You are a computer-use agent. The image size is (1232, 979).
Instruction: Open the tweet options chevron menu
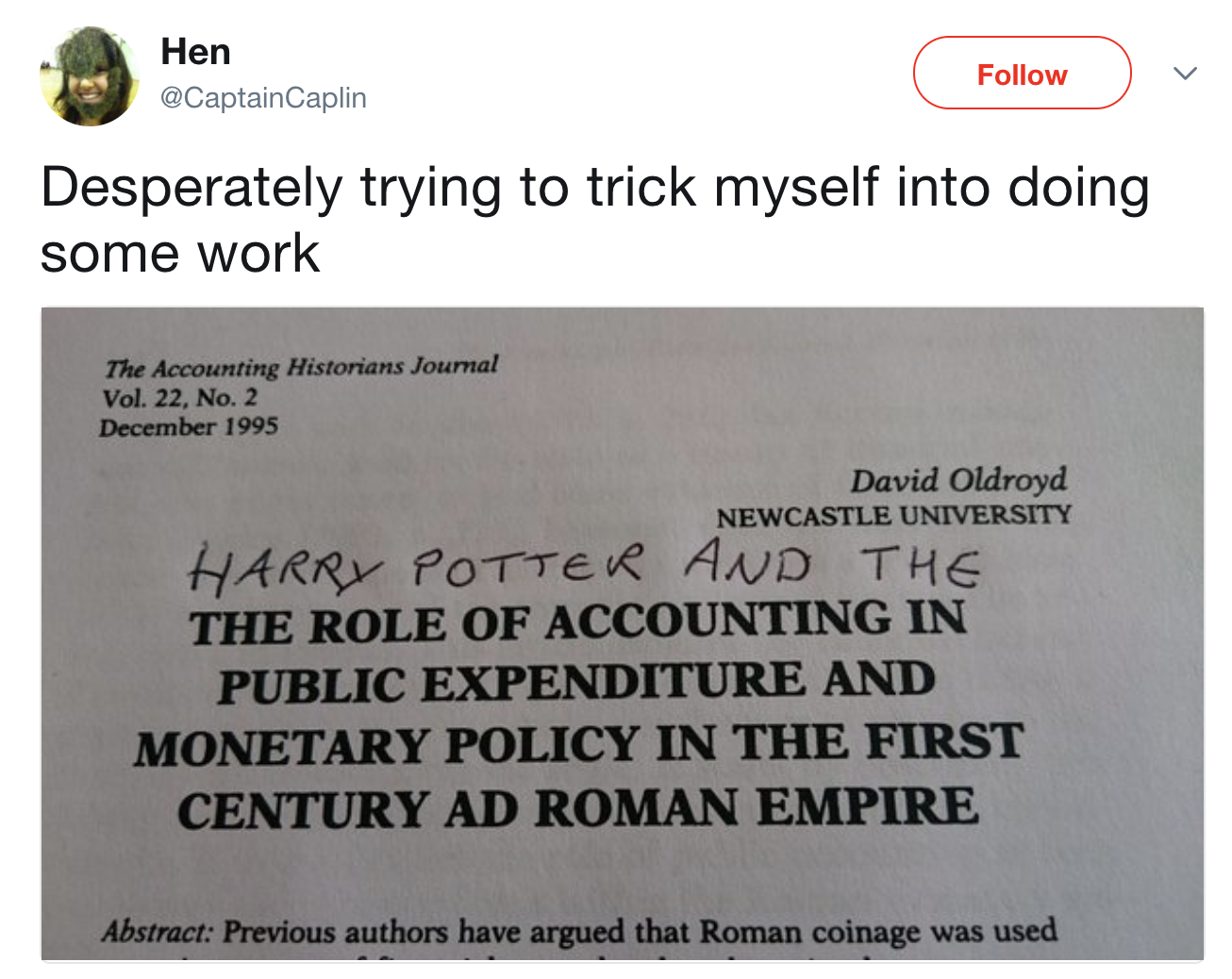(1185, 73)
